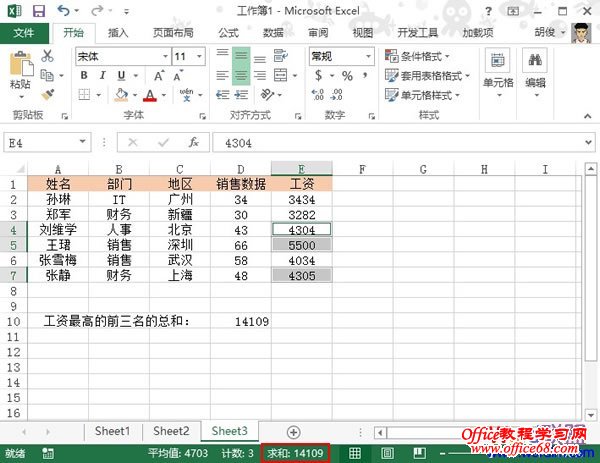Click Merge and Center icon
Screen dimensions: 600x463
[280, 75]
